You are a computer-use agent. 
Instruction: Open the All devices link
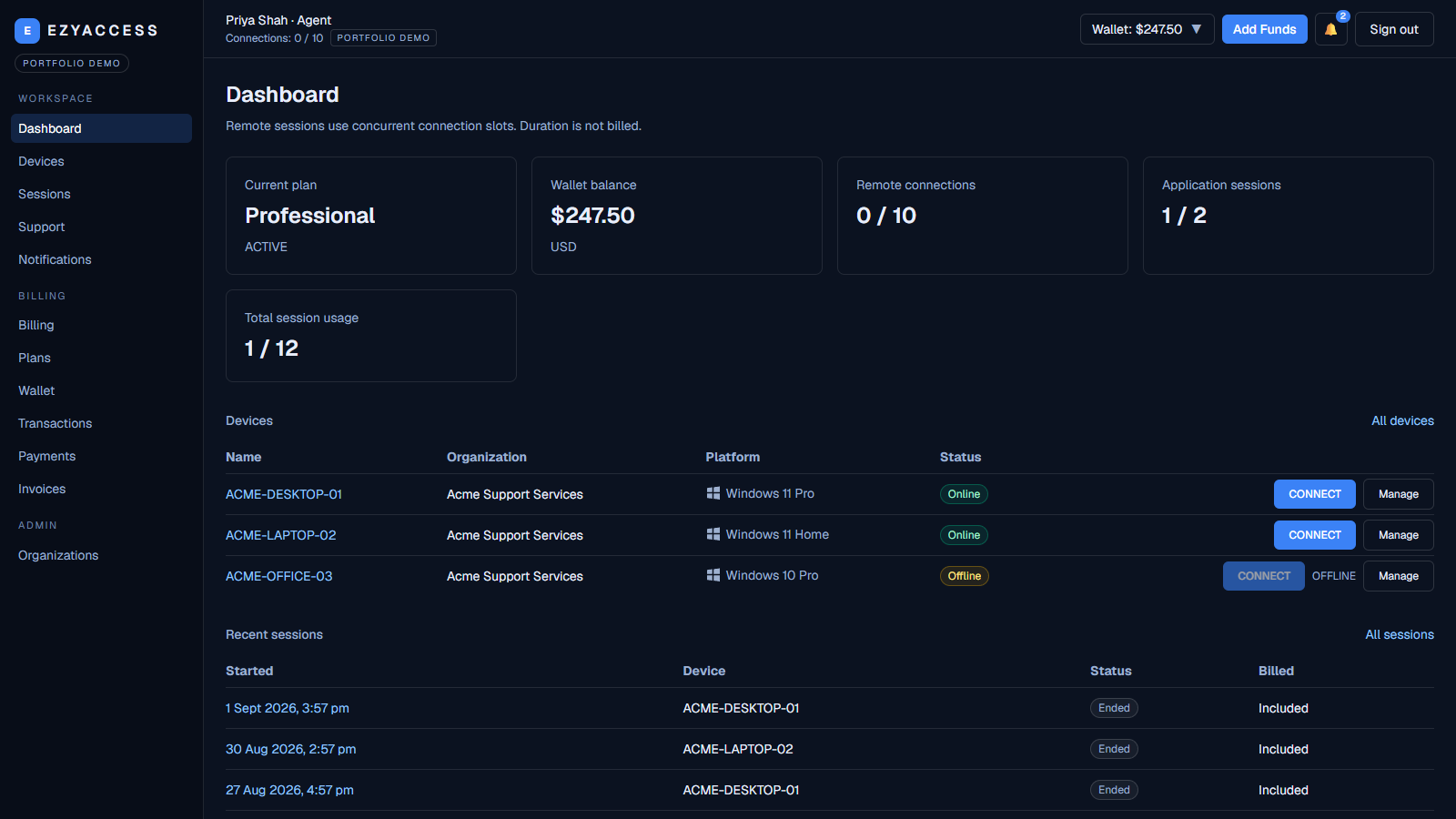(1402, 420)
